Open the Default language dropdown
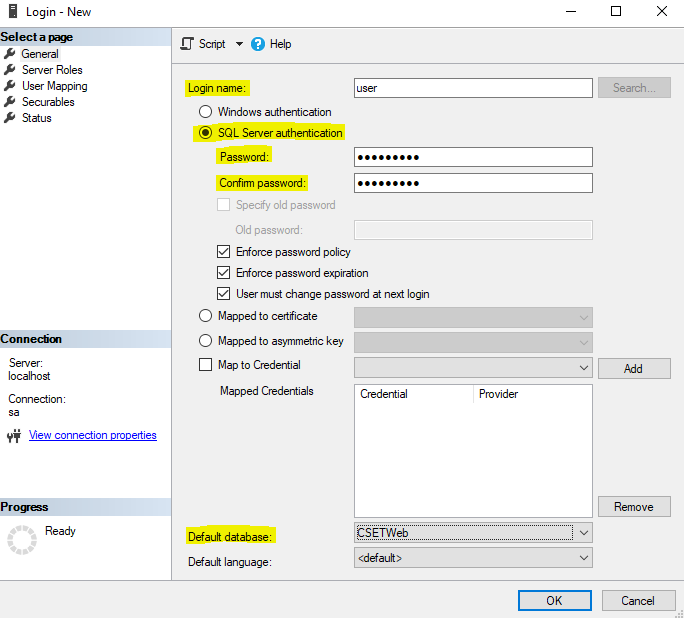 pyautogui.click(x=584, y=558)
